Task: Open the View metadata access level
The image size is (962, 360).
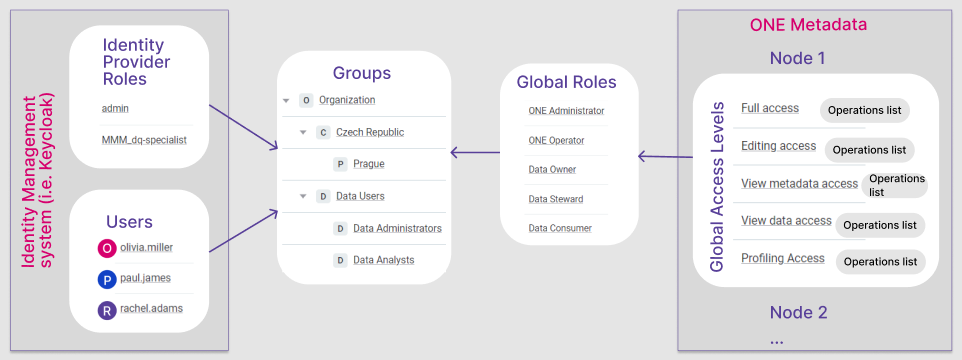Action: pyautogui.click(x=799, y=183)
